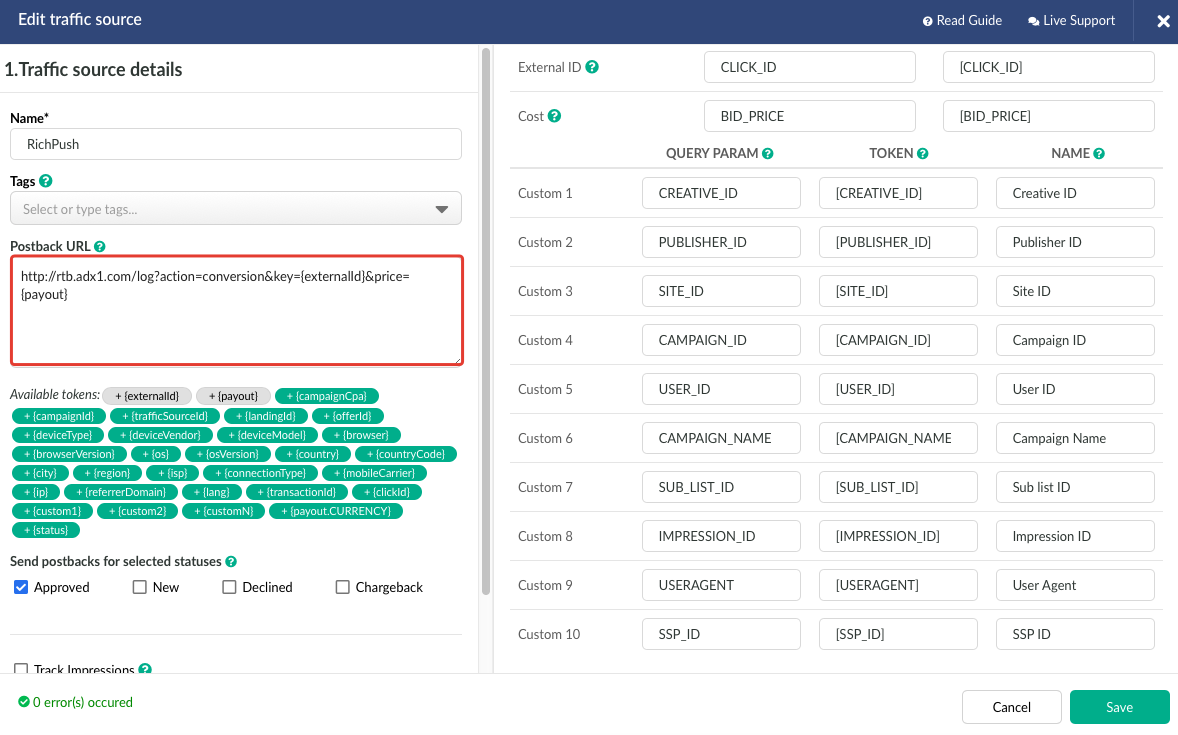Click Custom 2 token [PUBLISHER_ID] field

click(899, 242)
